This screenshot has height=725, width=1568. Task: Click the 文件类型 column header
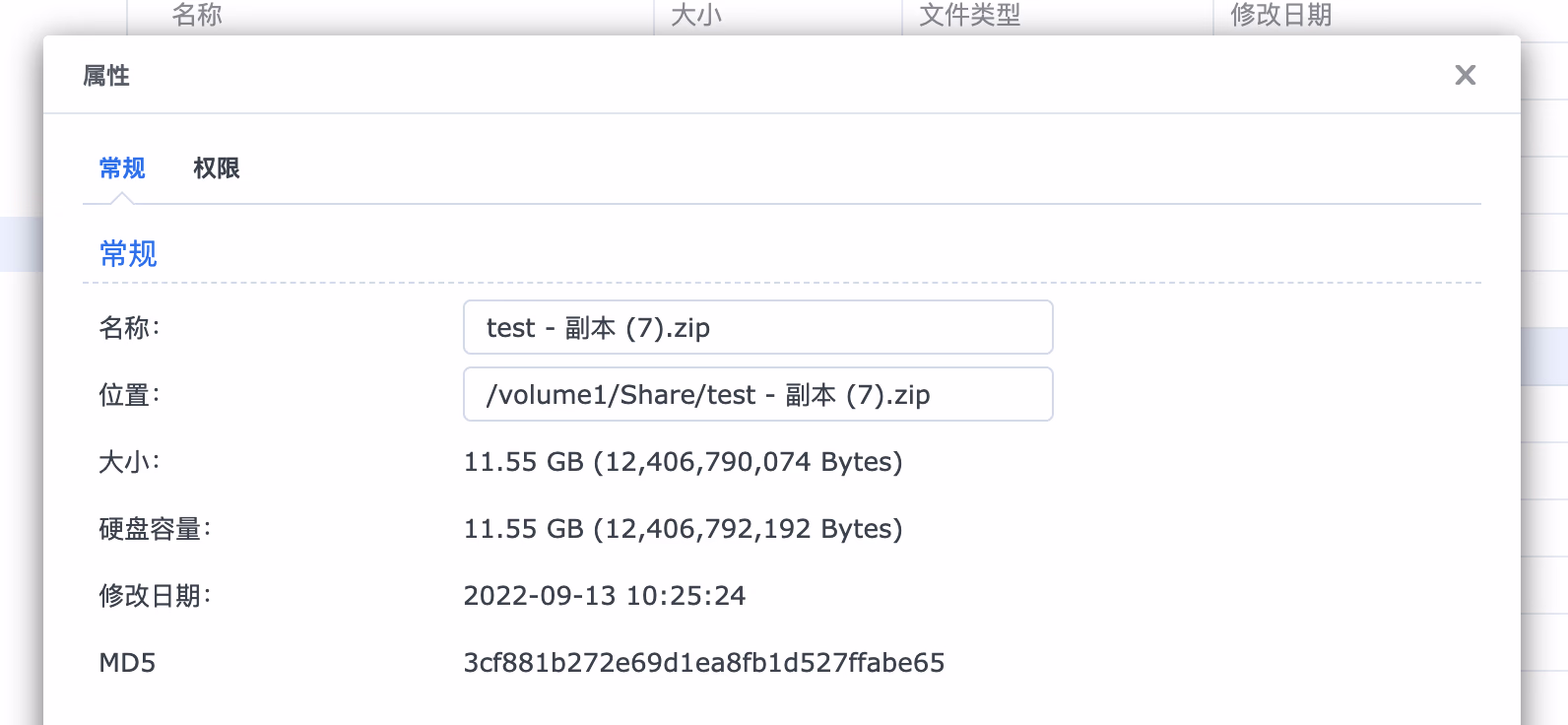tap(969, 15)
